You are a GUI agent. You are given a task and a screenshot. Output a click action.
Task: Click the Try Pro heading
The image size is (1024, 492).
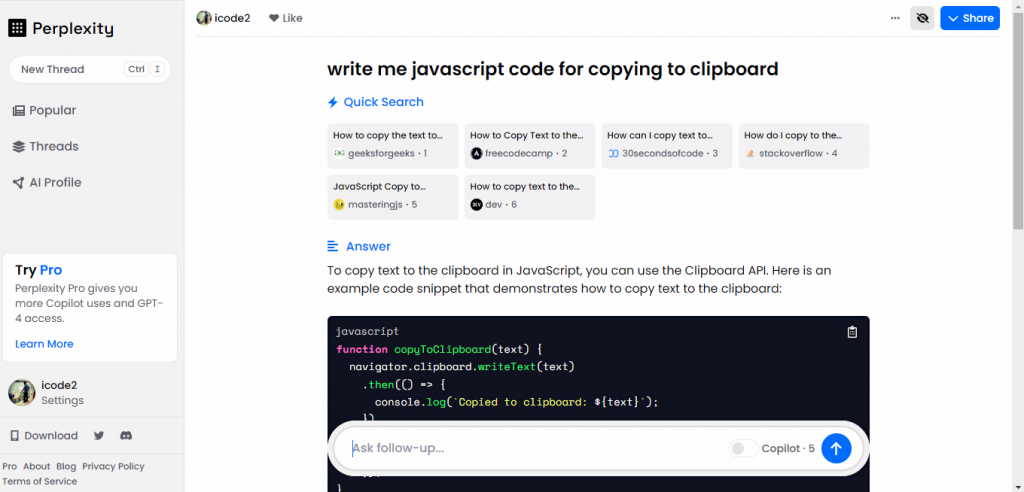coord(39,270)
